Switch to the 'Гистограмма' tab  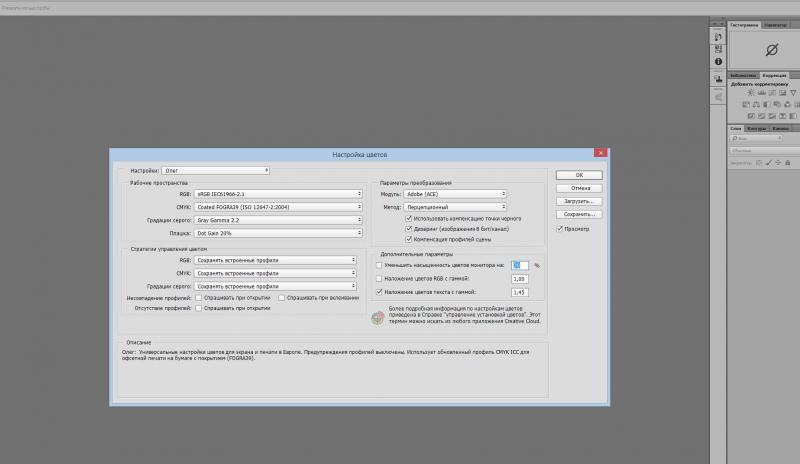click(x=744, y=25)
